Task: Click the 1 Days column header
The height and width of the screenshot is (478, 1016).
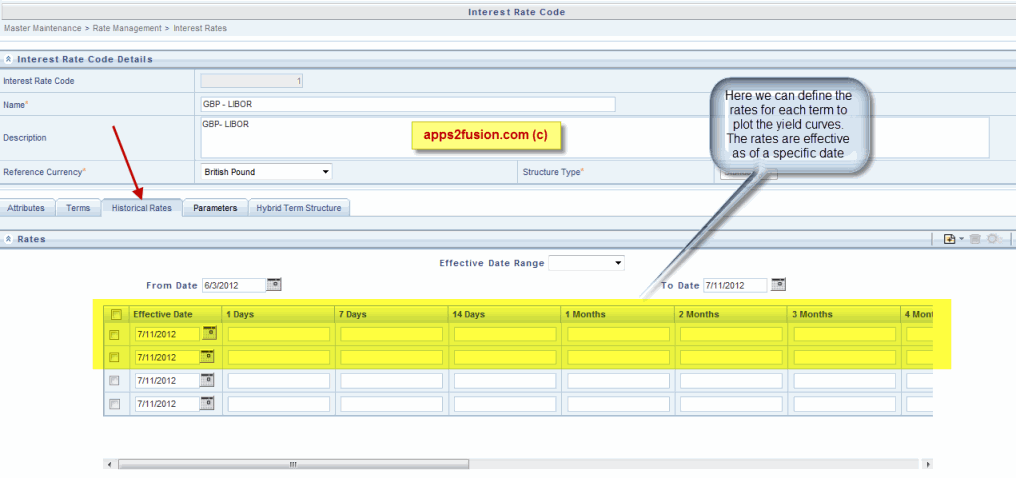Action: (279, 314)
